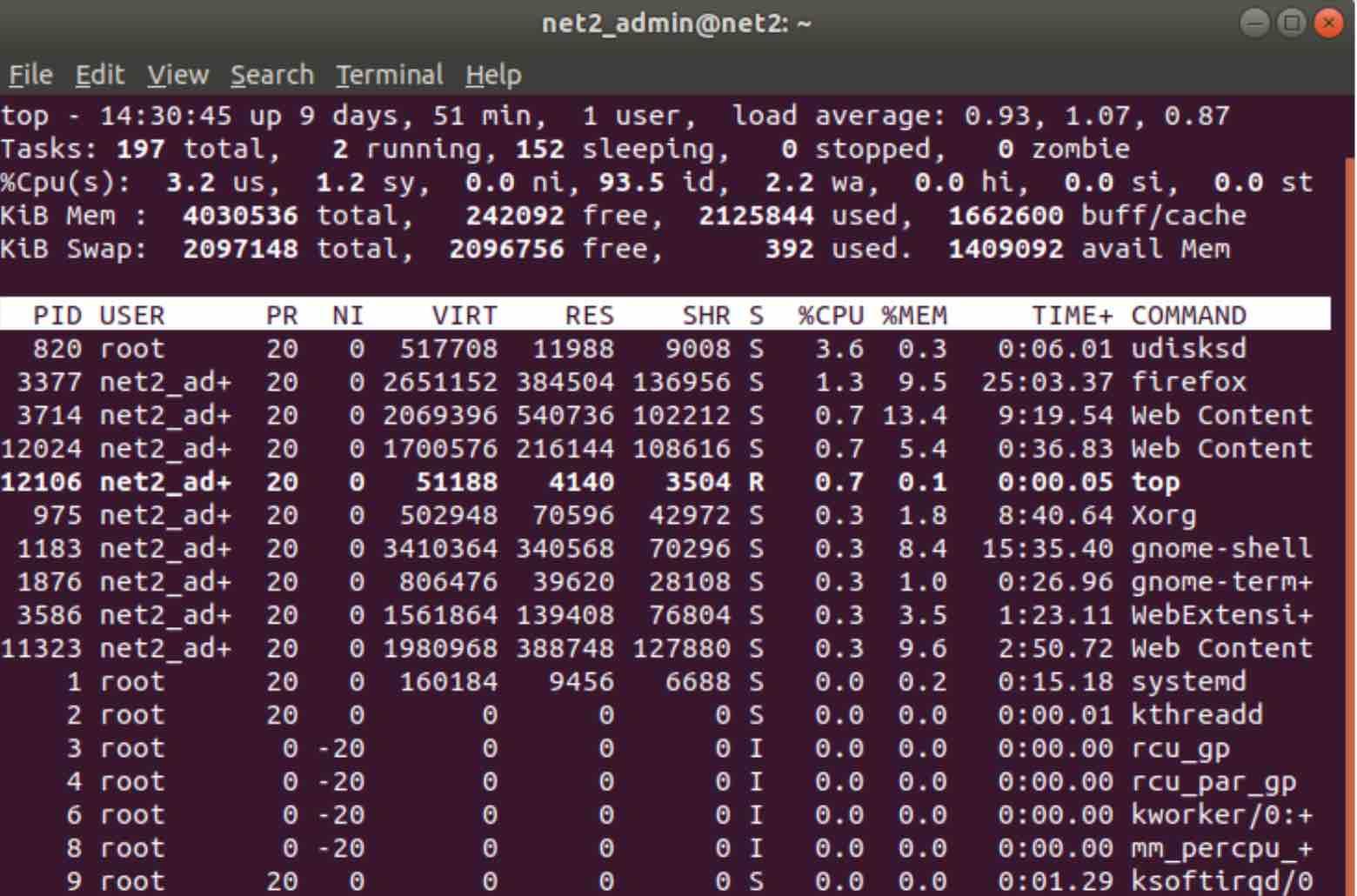This screenshot has width=1357, height=896.
Task: Open the Help menu
Action: (x=493, y=75)
